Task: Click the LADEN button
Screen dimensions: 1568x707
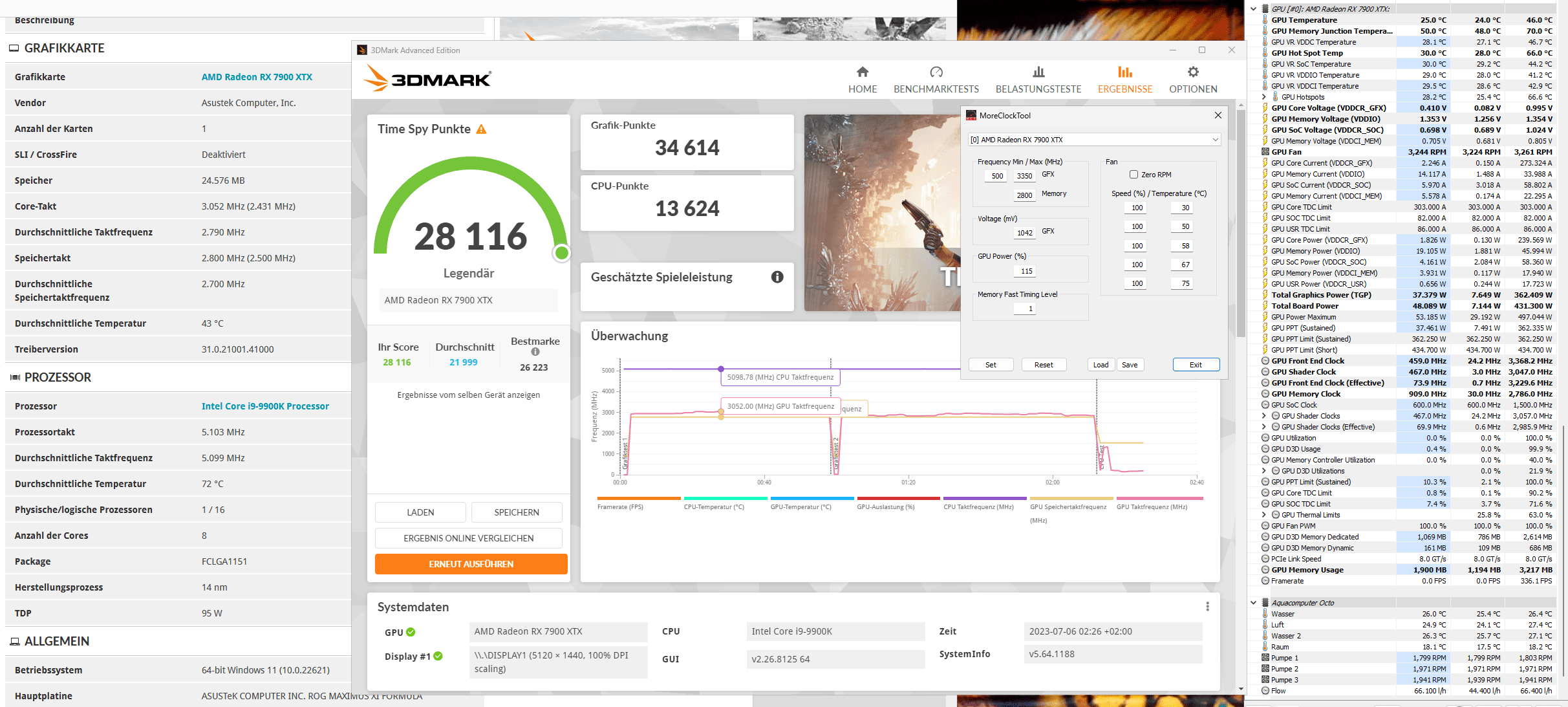Action: pos(420,512)
